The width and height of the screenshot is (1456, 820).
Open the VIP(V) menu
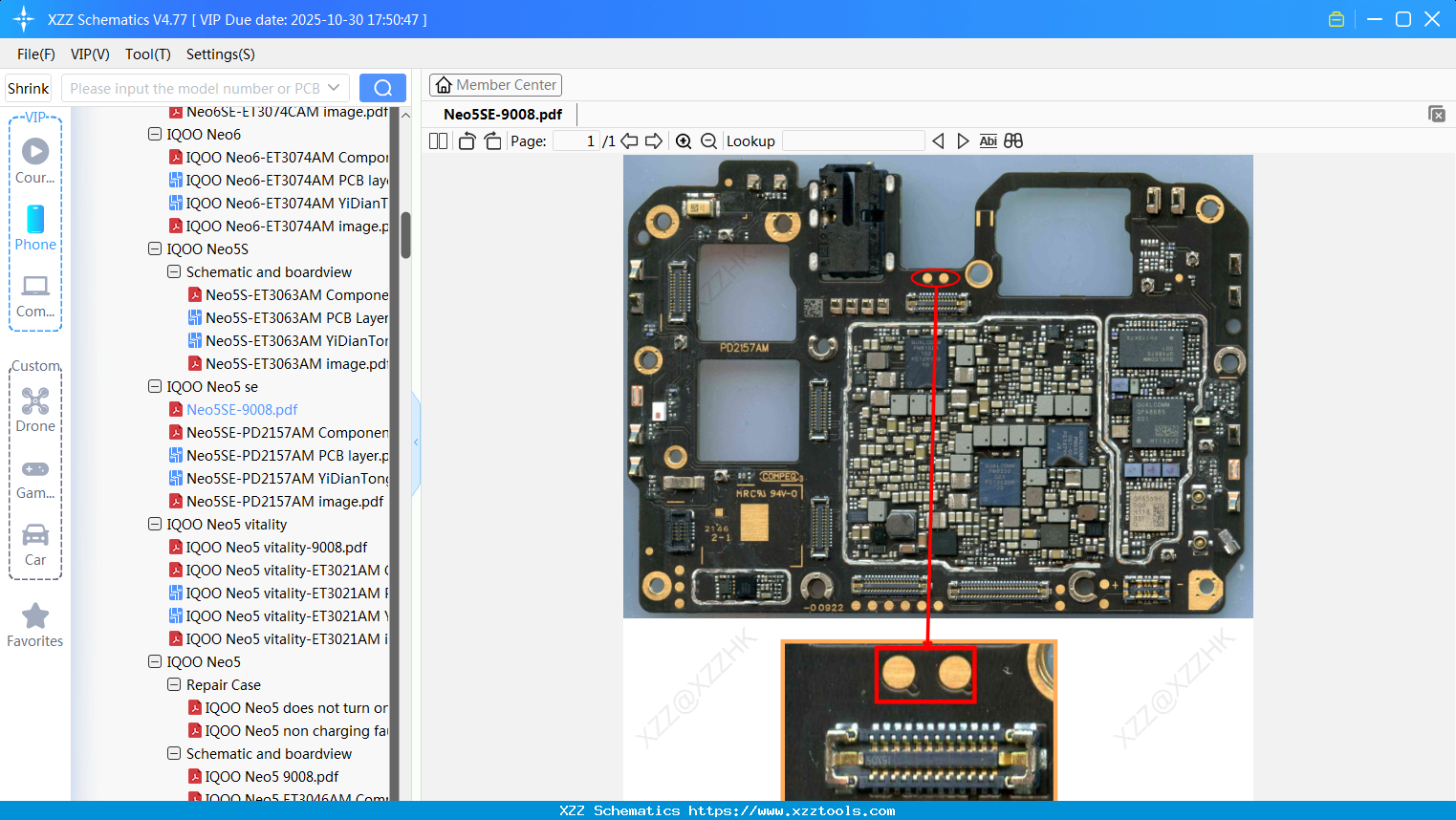click(x=90, y=54)
